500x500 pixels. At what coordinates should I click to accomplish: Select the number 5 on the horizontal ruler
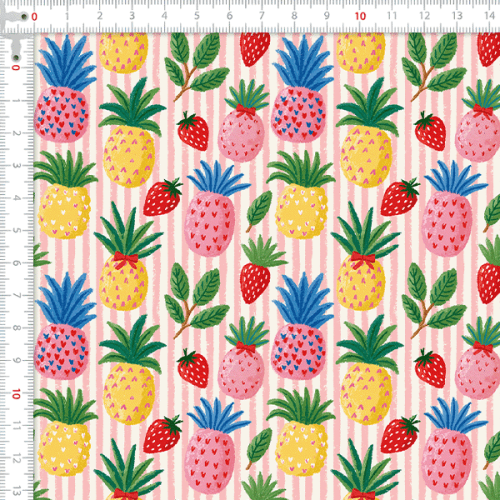[197, 16]
